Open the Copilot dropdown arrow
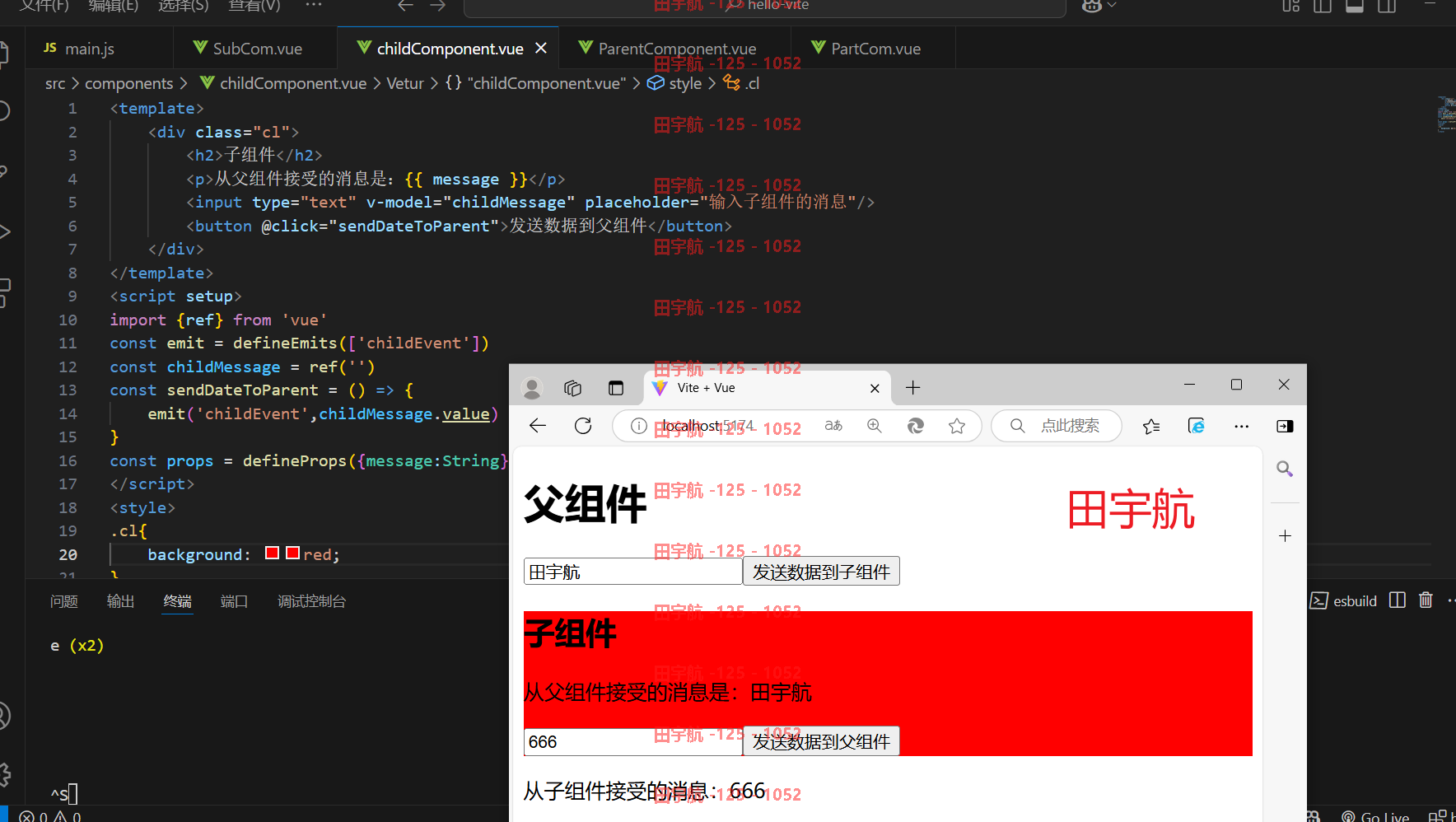The image size is (1456, 822). point(1112,6)
